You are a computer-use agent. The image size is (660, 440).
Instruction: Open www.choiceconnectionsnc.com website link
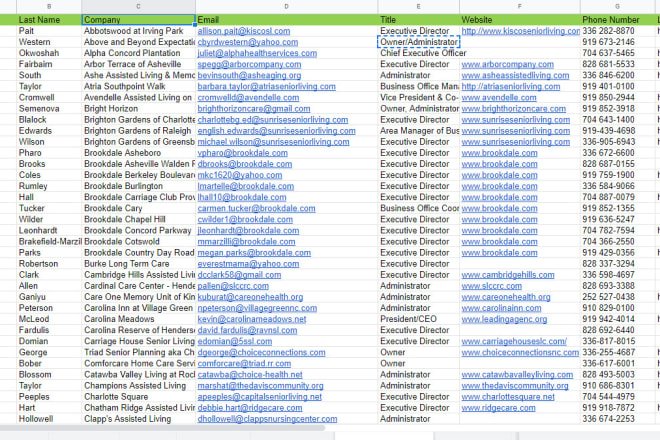520,352
